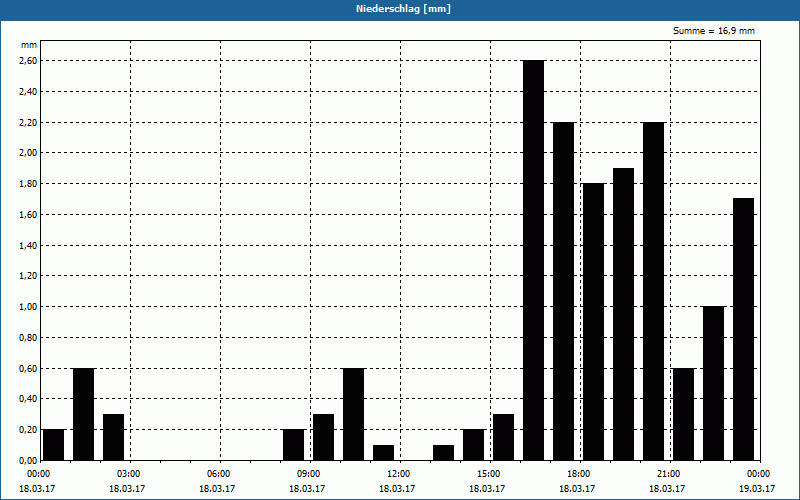The image size is (800, 500).
Task: Select the 2,60 y-axis value
Action: (x=29, y=61)
